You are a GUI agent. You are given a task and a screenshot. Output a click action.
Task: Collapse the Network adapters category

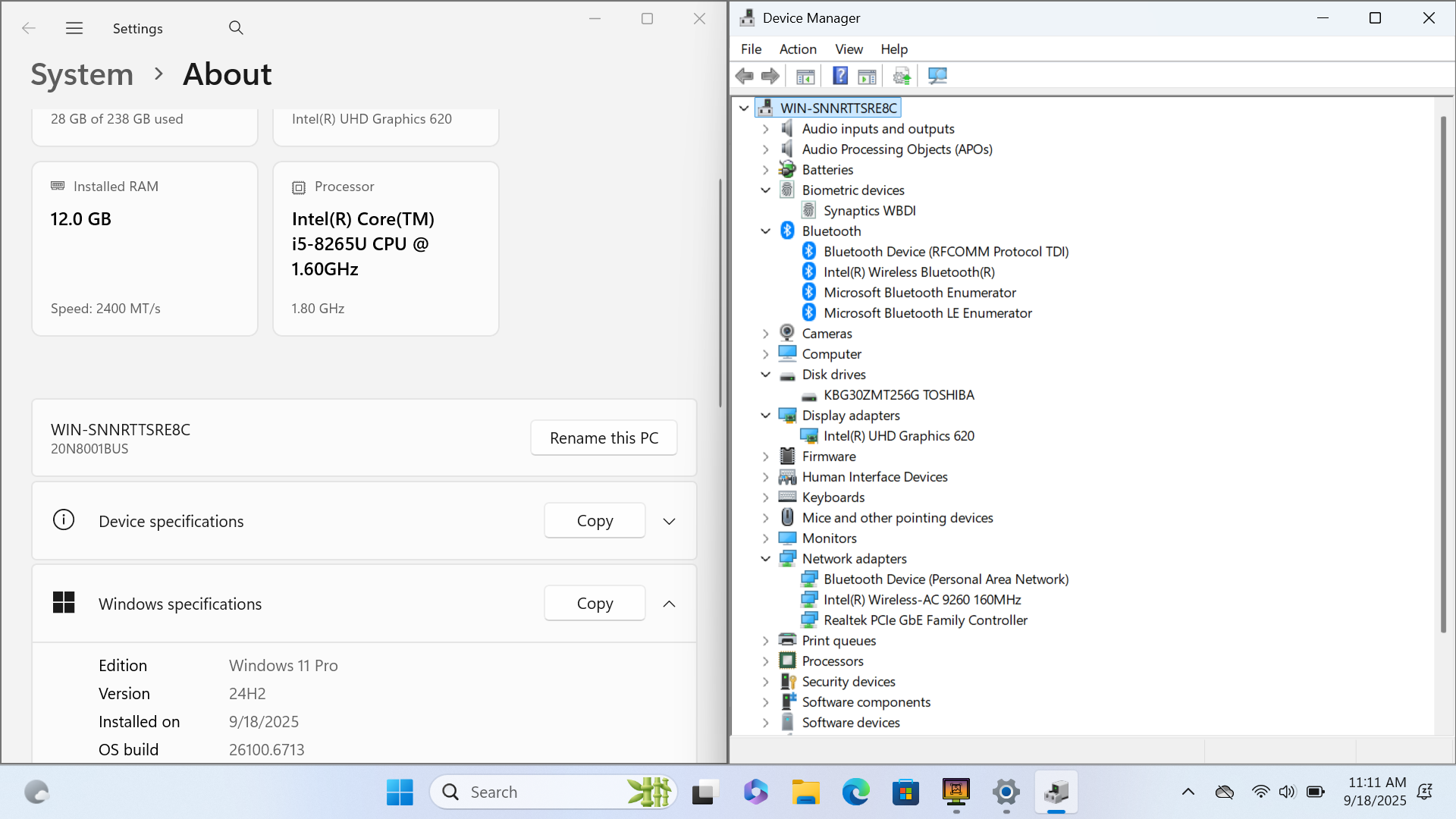pos(766,559)
